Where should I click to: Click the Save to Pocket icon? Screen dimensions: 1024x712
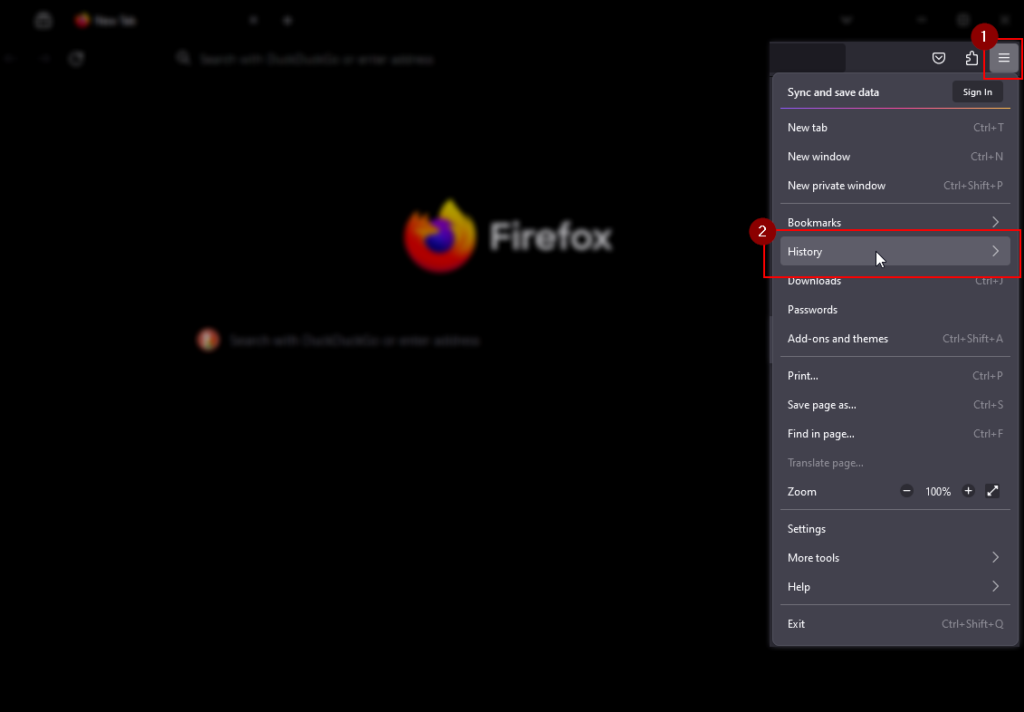tap(939, 58)
